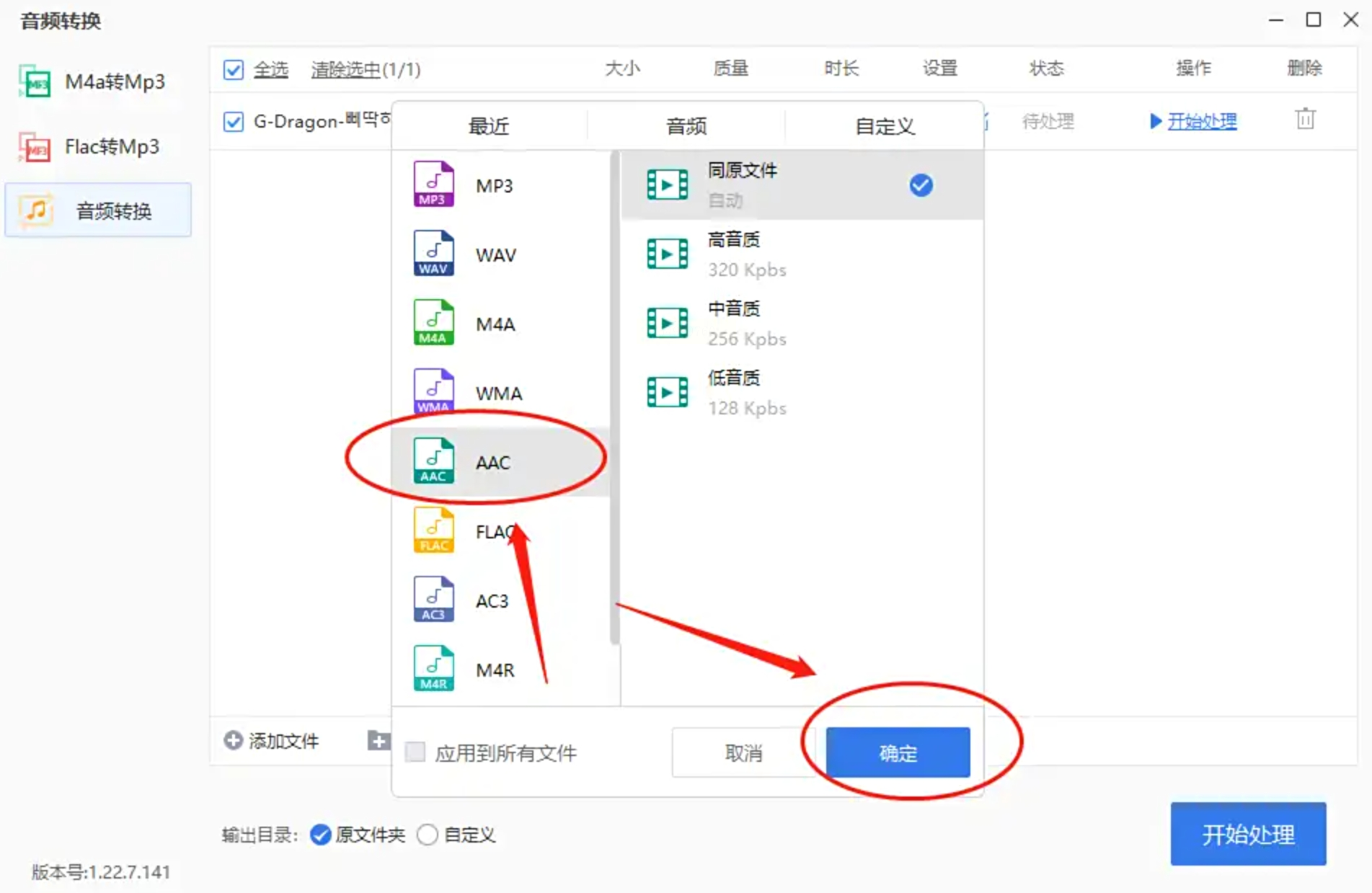Enable 应用到所有文件 checkbox
This screenshot has height=893, width=1372.
coord(415,752)
